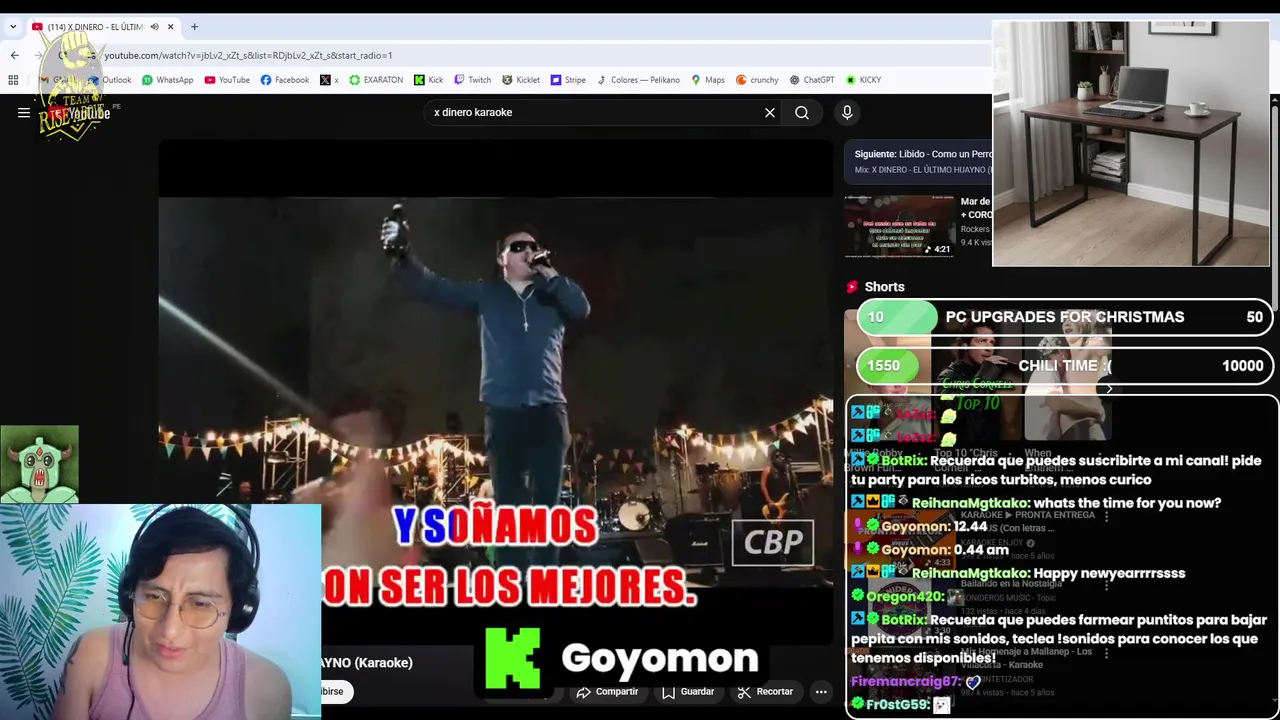This screenshot has width=1280, height=720.
Task: Open the KICKY bookmark
Action: coord(863,80)
